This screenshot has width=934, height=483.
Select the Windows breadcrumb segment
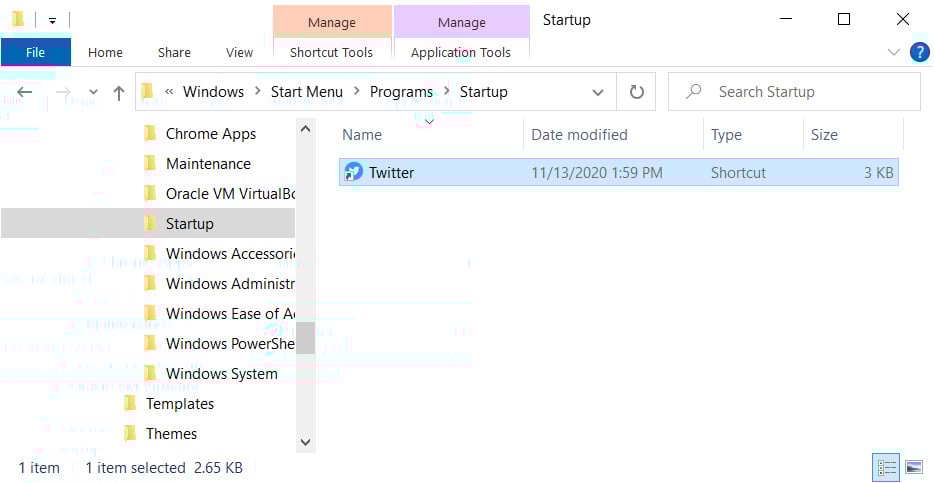[x=213, y=92]
